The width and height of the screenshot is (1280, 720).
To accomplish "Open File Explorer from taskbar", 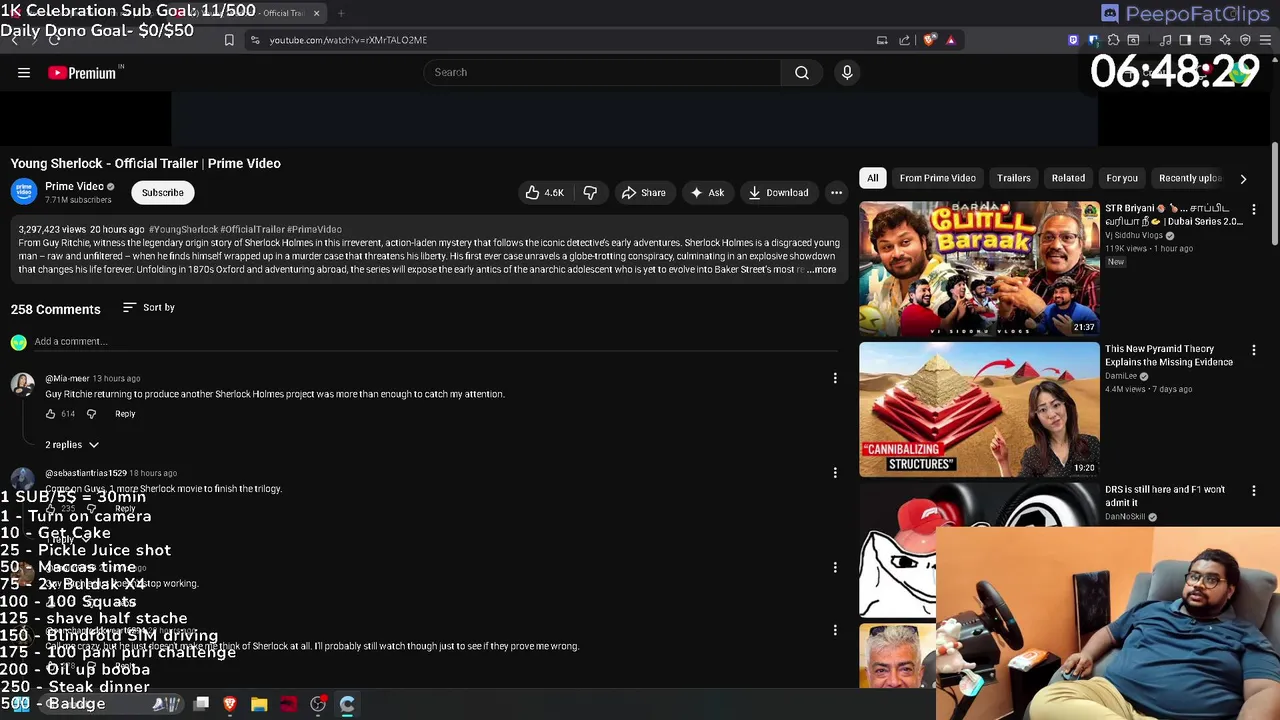I will coord(259,704).
